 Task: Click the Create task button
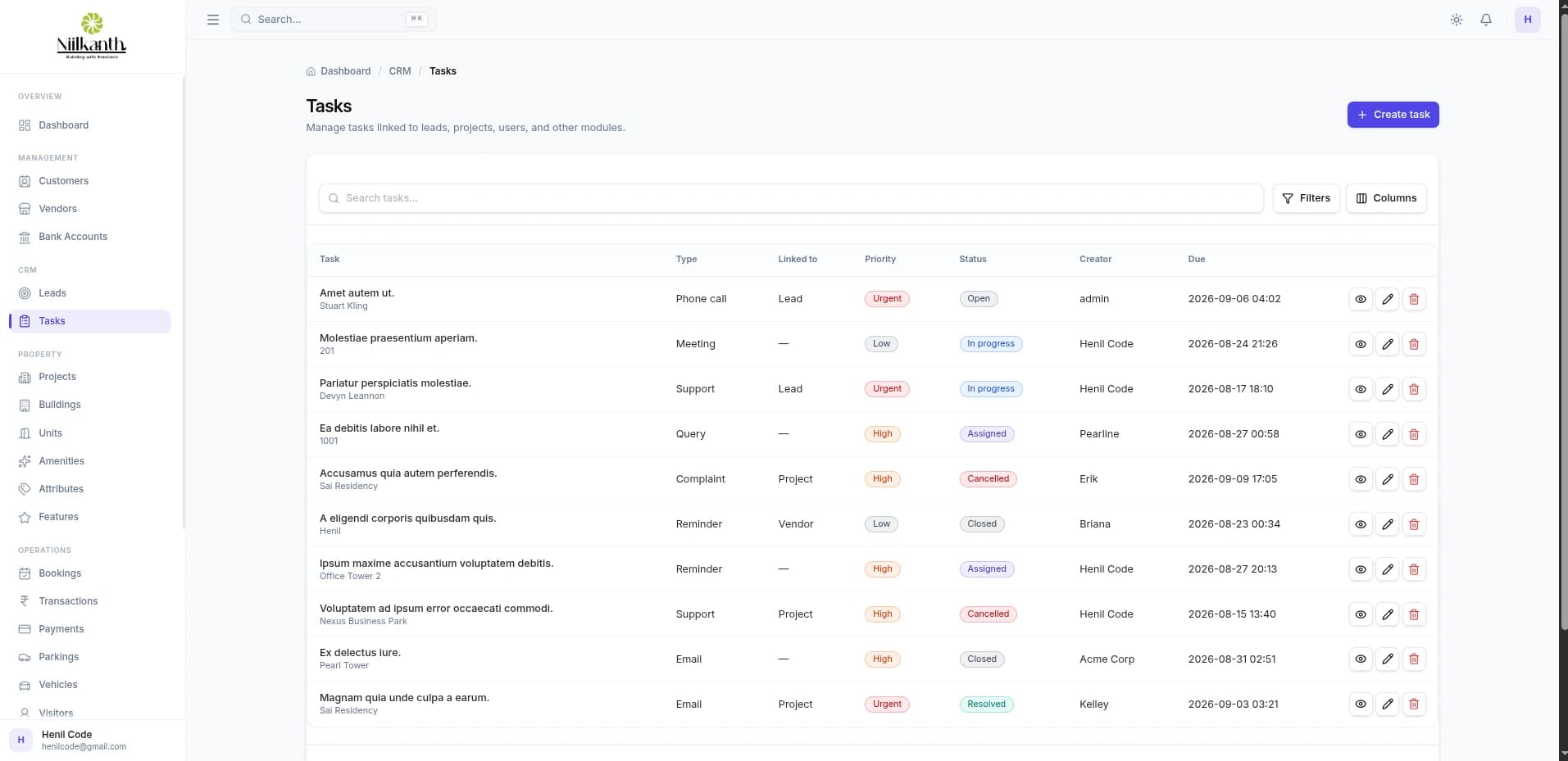[1393, 115]
